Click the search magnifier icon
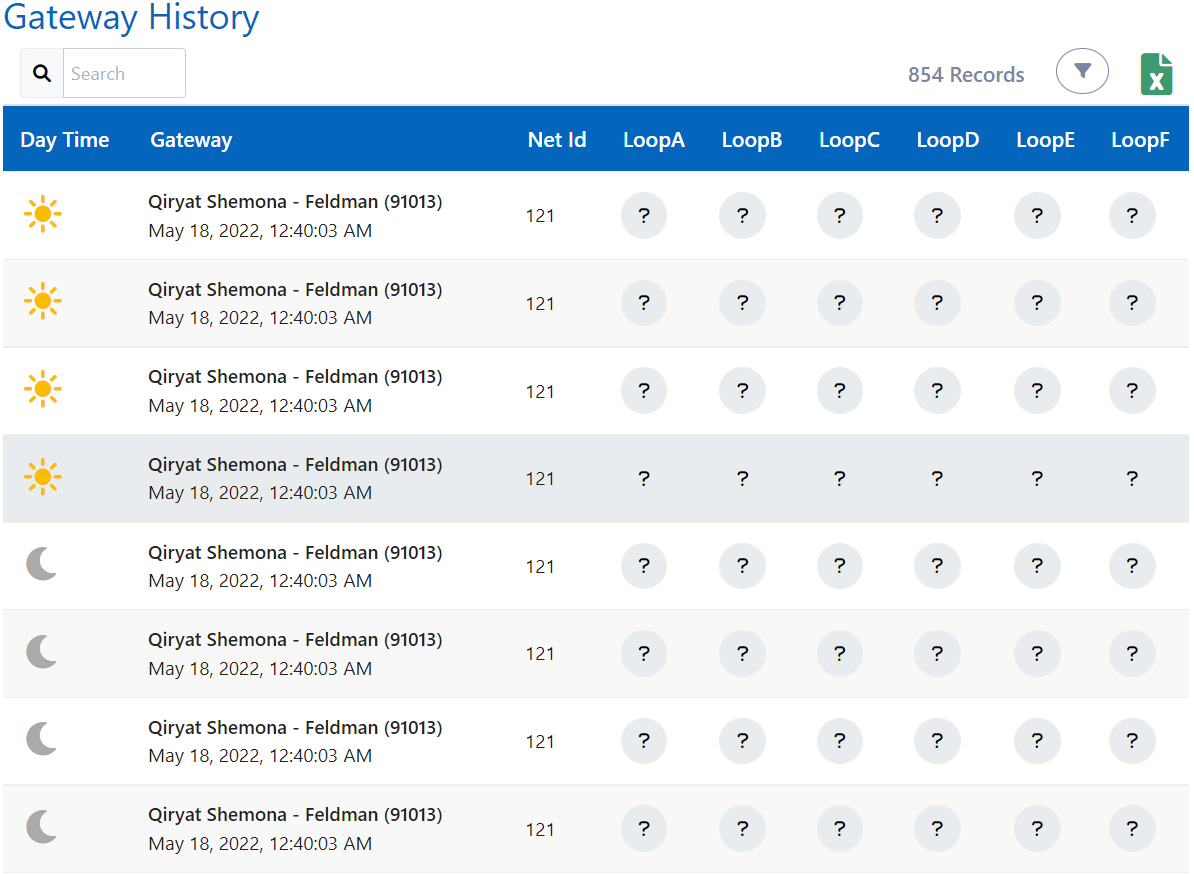The height and width of the screenshot is (874, 1194). coord(41,73)
